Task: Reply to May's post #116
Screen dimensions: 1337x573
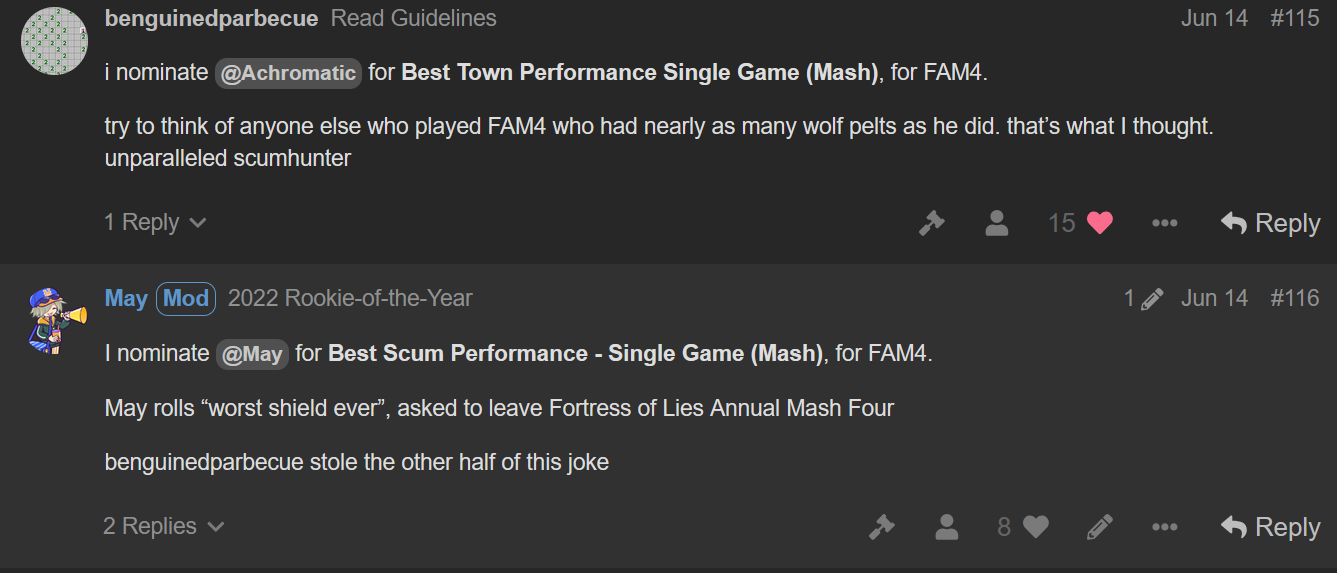Action: (x=1270, y=527)
